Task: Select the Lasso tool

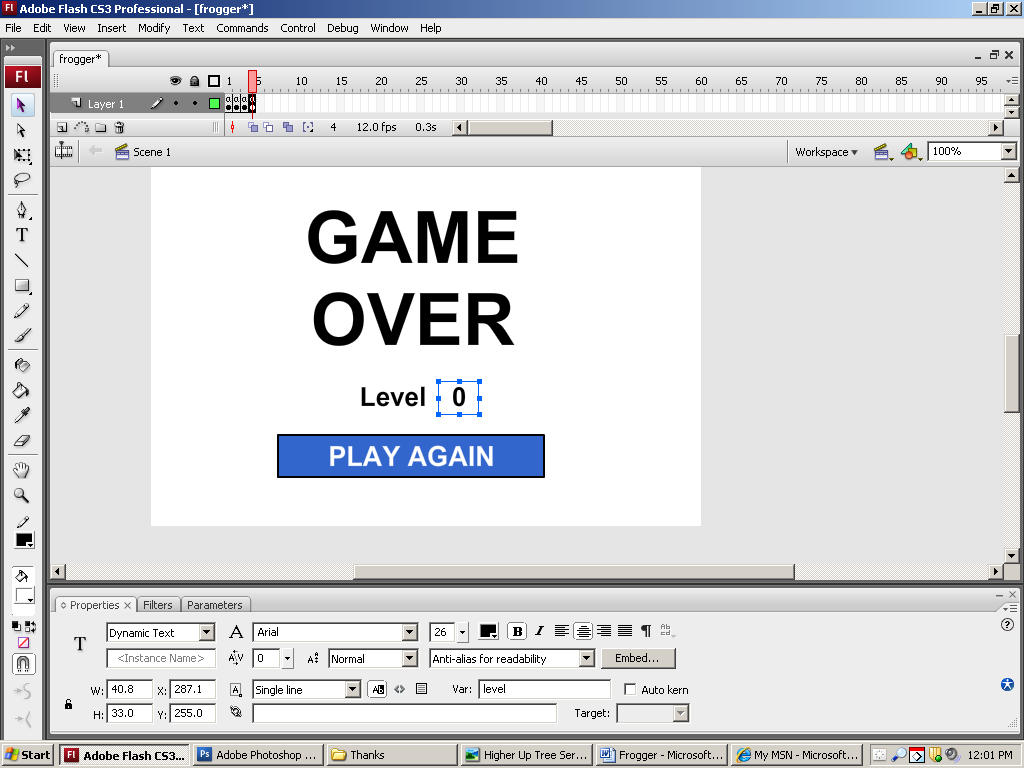Action: coord(21,180)
